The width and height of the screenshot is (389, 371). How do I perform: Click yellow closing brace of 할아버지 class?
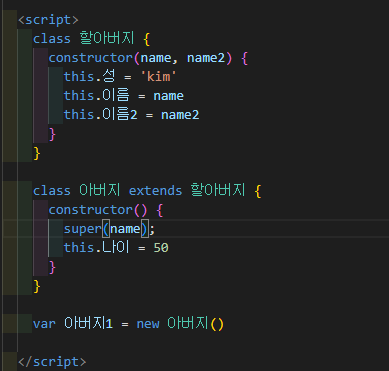click(x=37, y=154)
